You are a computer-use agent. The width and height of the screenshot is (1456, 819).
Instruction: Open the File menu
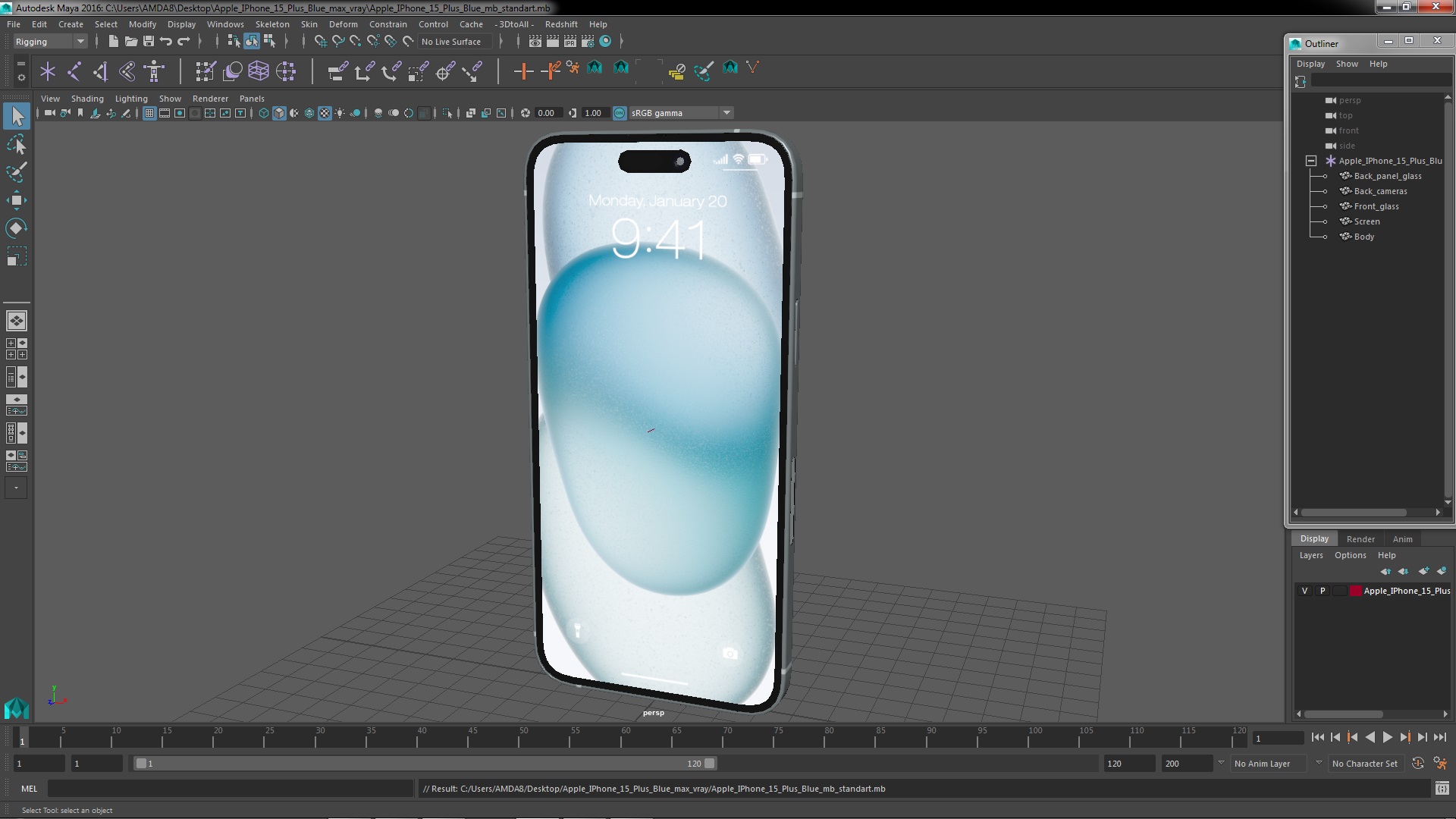click(14, 24)
